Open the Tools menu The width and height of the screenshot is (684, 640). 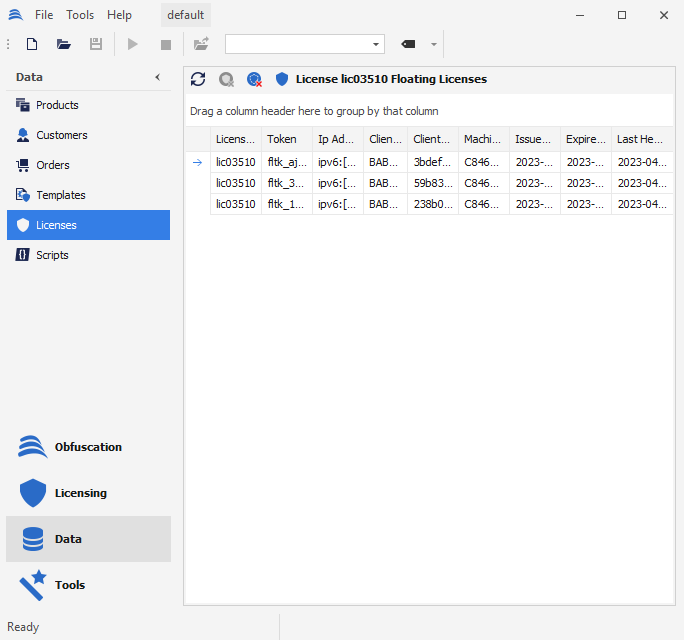(x=80, y=15)
